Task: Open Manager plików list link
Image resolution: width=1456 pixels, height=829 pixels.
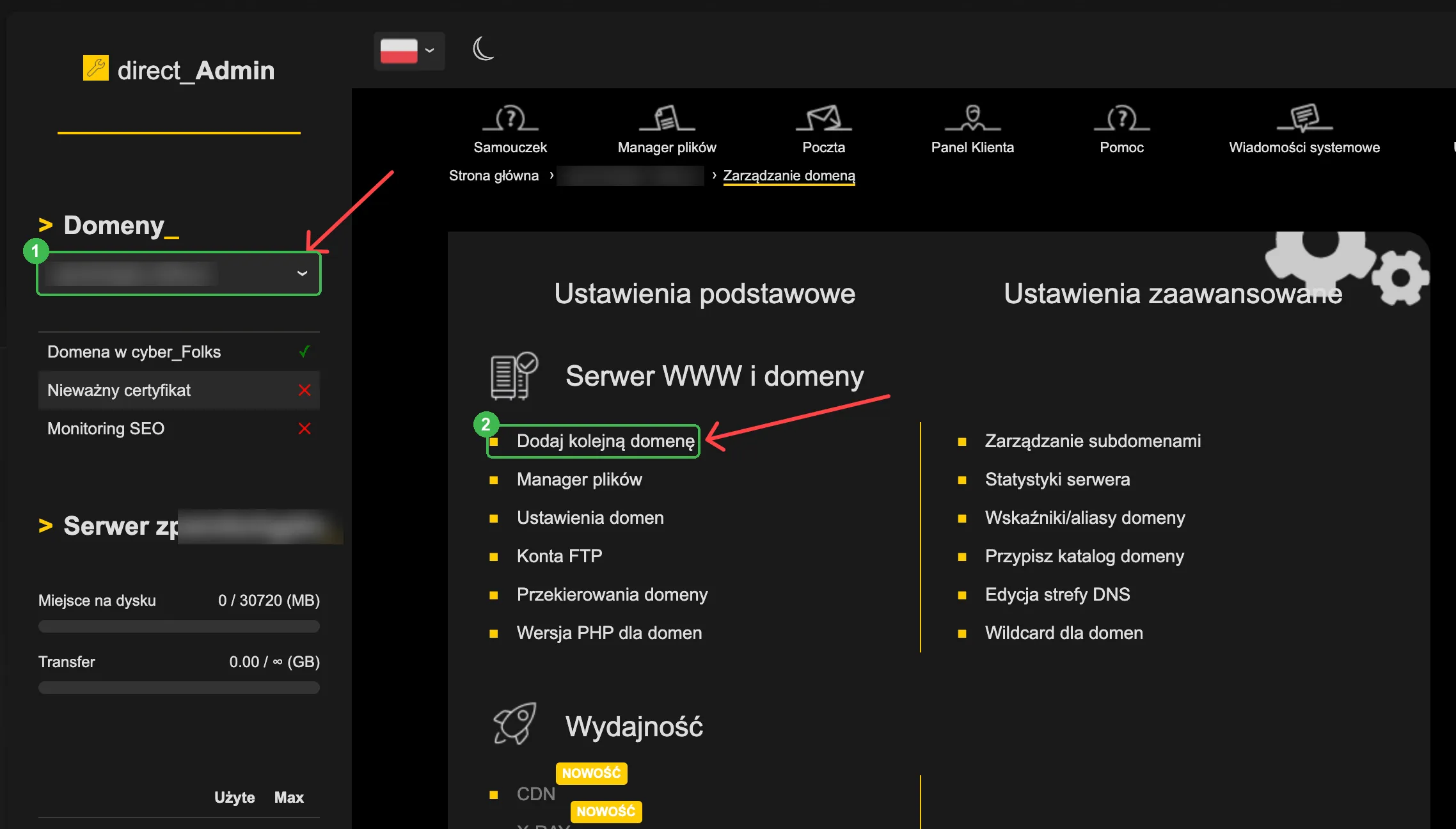Action: (x=579, y=480)
